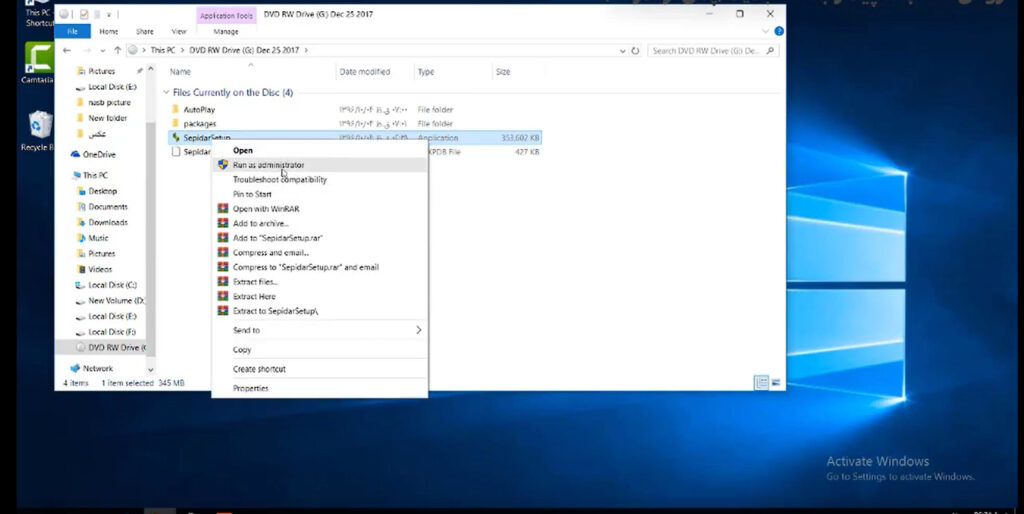Choose Troubleshoot compatibility
This screenshot has height=514, width=1024.
pos(320,179)
